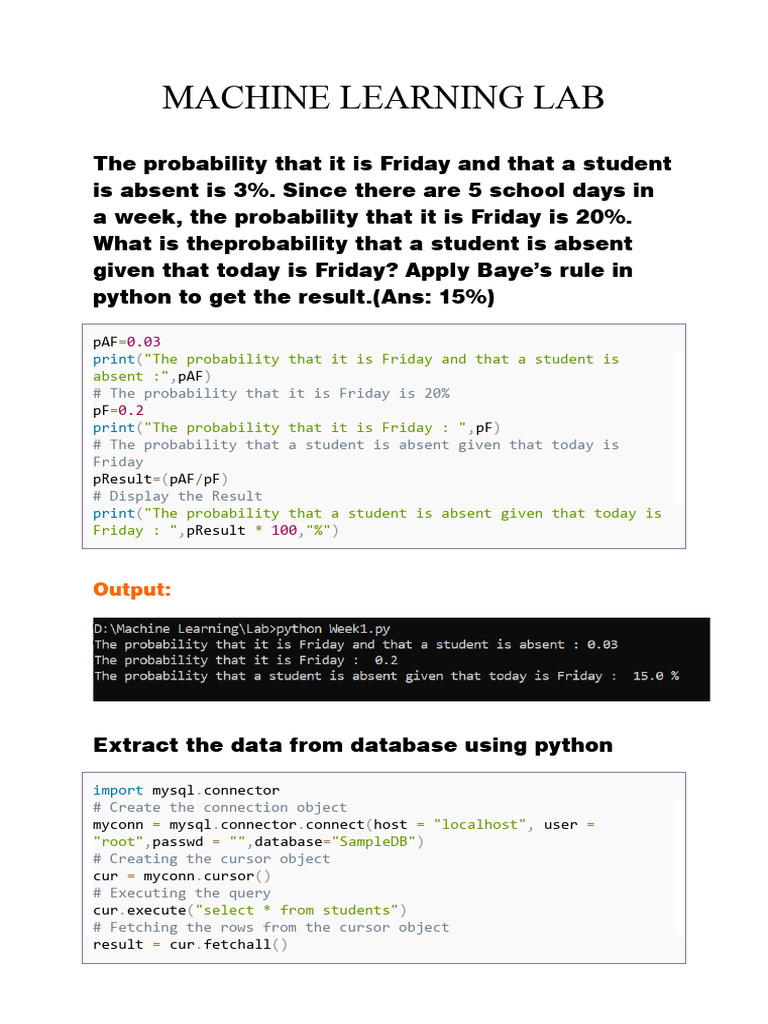Click the 'result = cur.fetchall()' line
The height and width of the screenshot is (1024, 768).
[x=190, y=944]
